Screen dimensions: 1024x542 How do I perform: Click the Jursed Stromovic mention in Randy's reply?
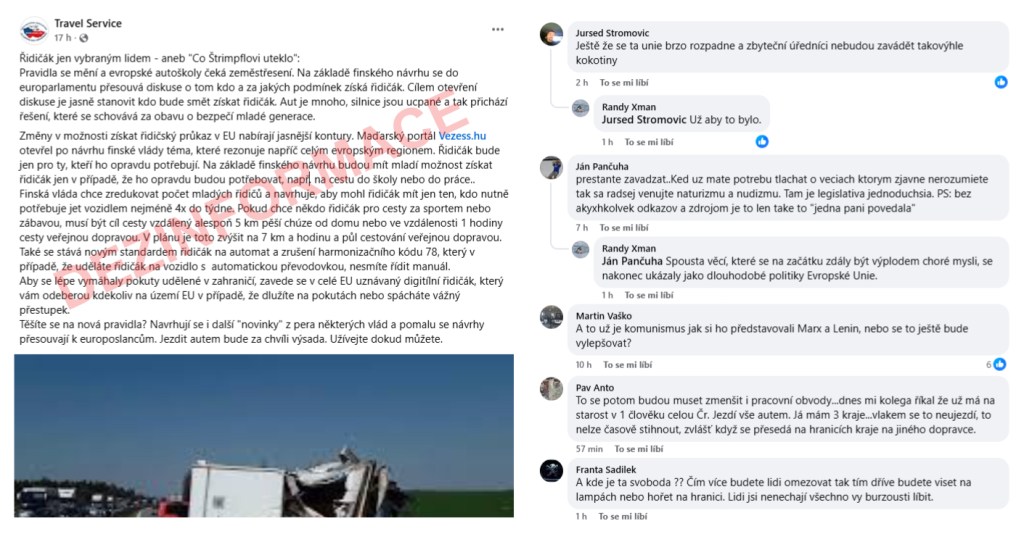pyautogui.click(x=644, y=120)
